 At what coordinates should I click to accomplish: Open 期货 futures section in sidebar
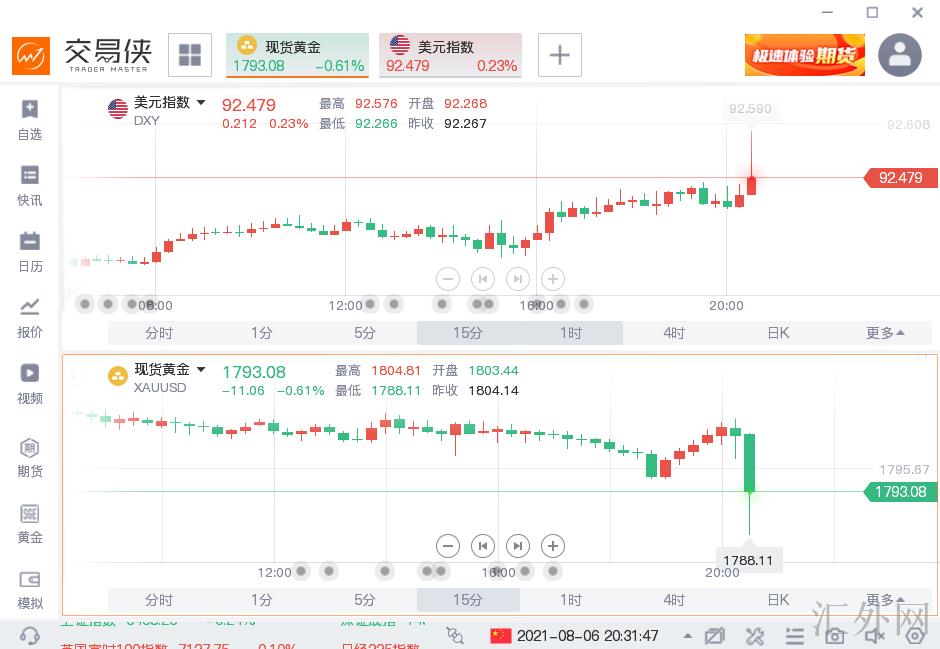[29, 457]
